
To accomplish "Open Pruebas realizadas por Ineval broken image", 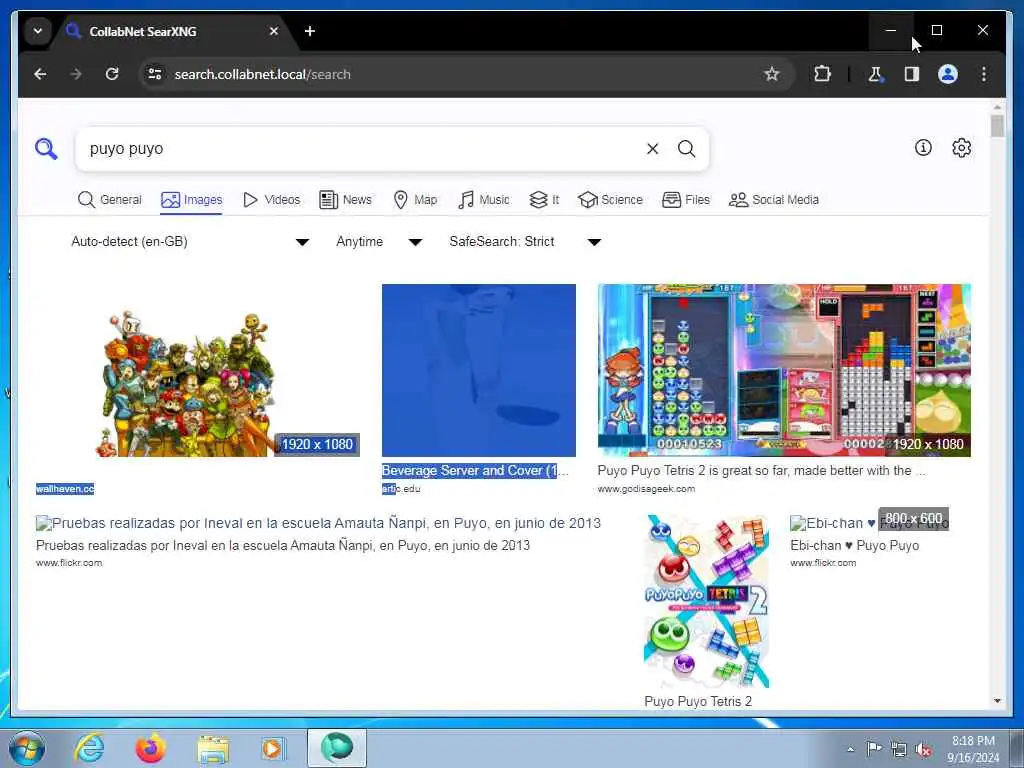I will (318, 523).
